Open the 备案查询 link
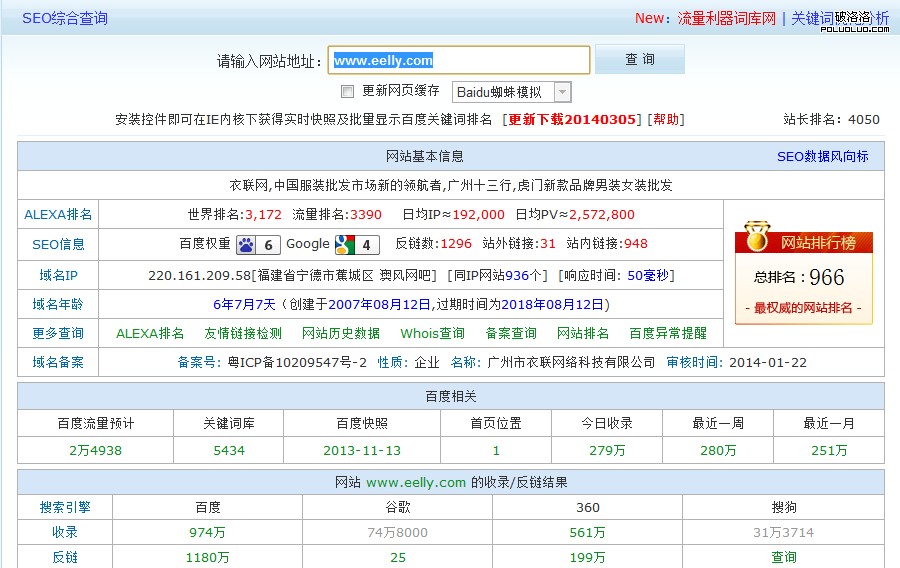Screen dimensions: 900x568 [511, 333]
